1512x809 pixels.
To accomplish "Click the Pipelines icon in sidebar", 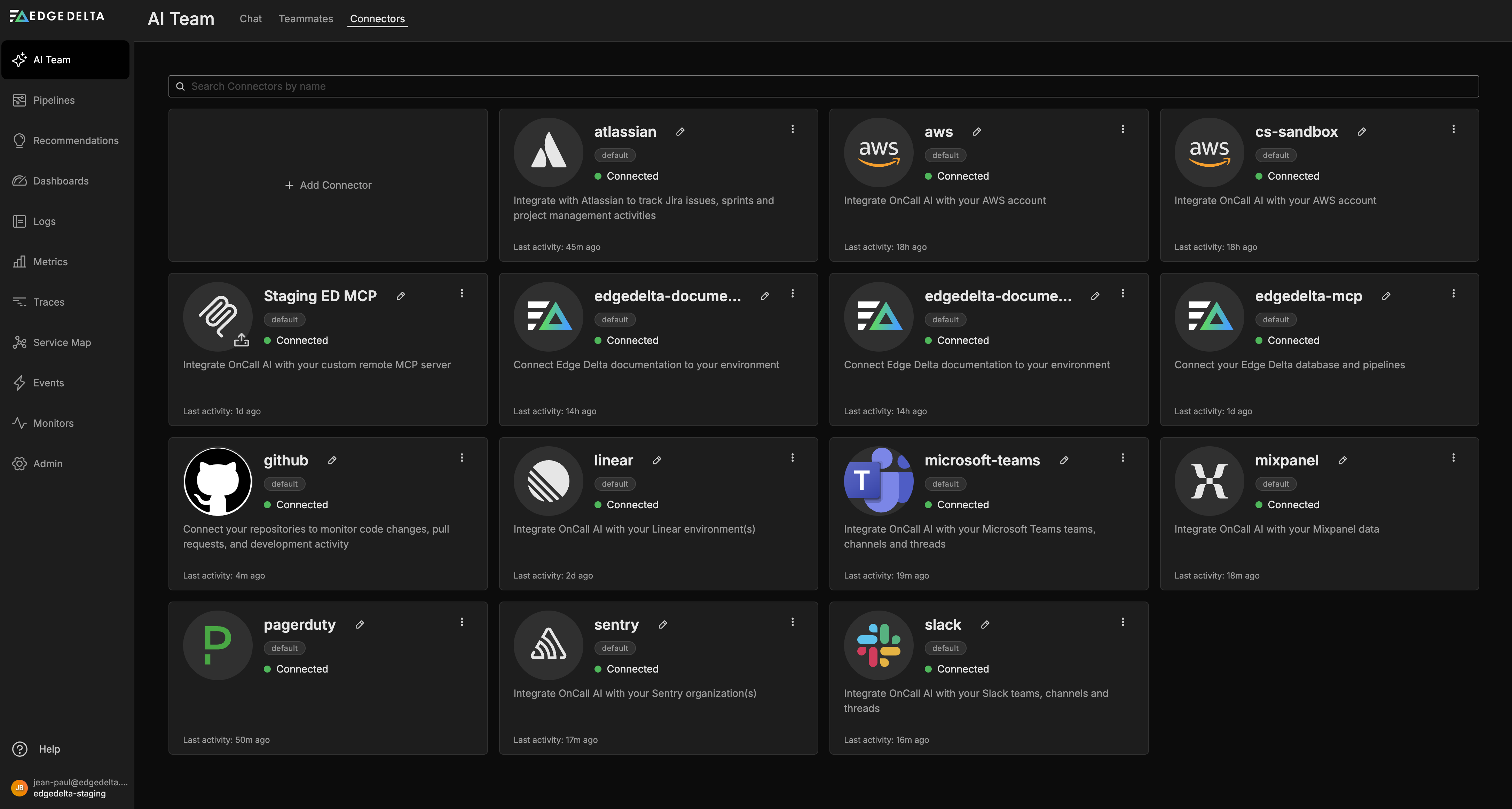I will (x=19, y=100).
